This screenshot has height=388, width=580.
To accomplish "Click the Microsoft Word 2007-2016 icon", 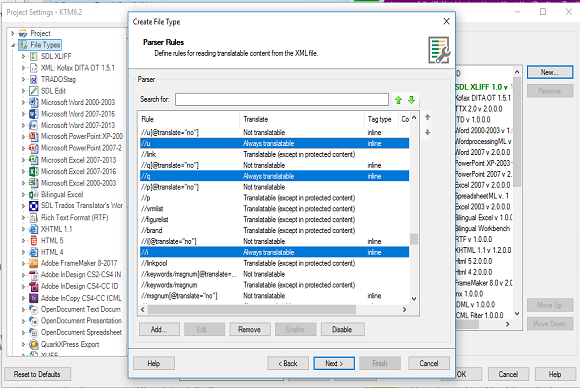I will (x=34, y=114).
